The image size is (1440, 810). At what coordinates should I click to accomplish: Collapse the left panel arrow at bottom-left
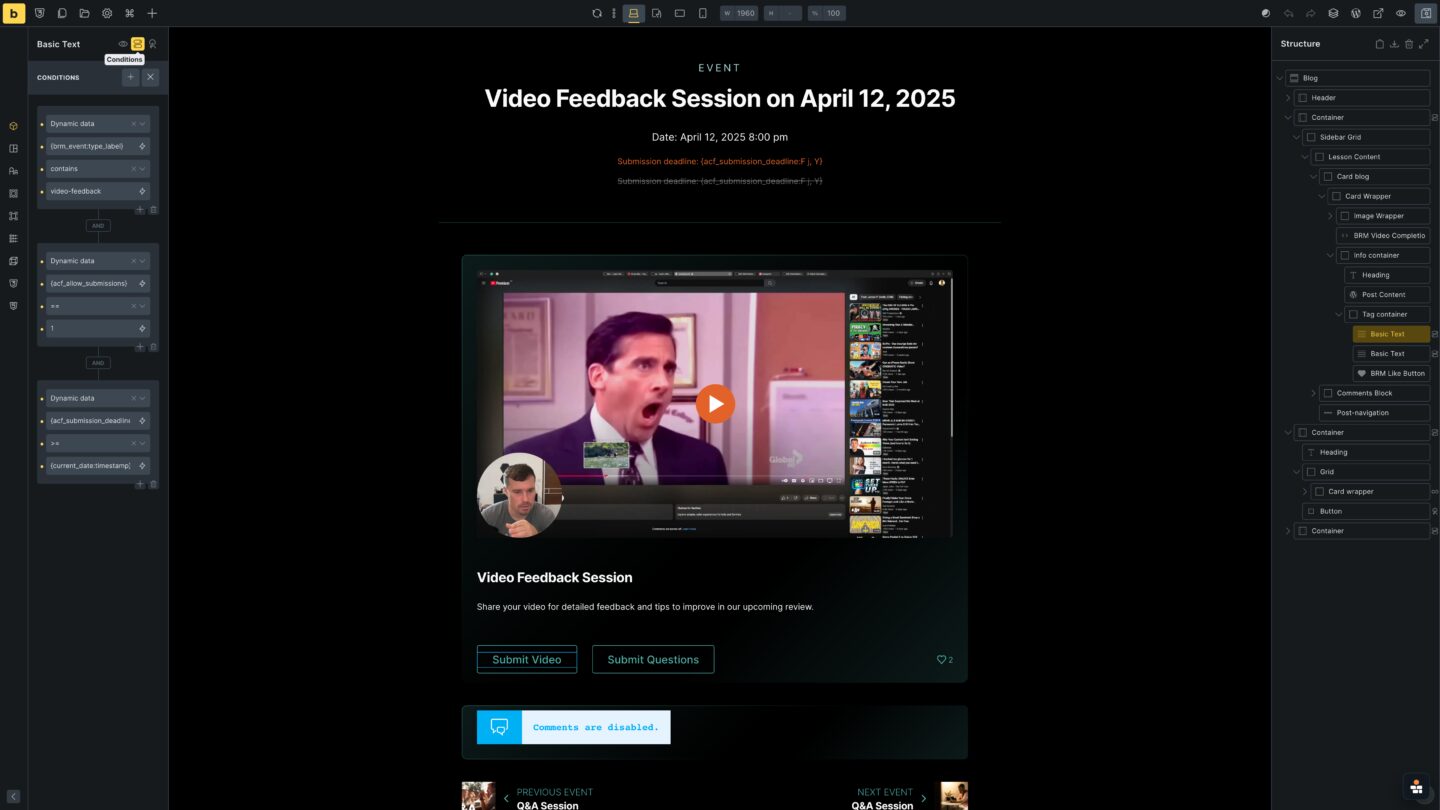coord(13,797)
